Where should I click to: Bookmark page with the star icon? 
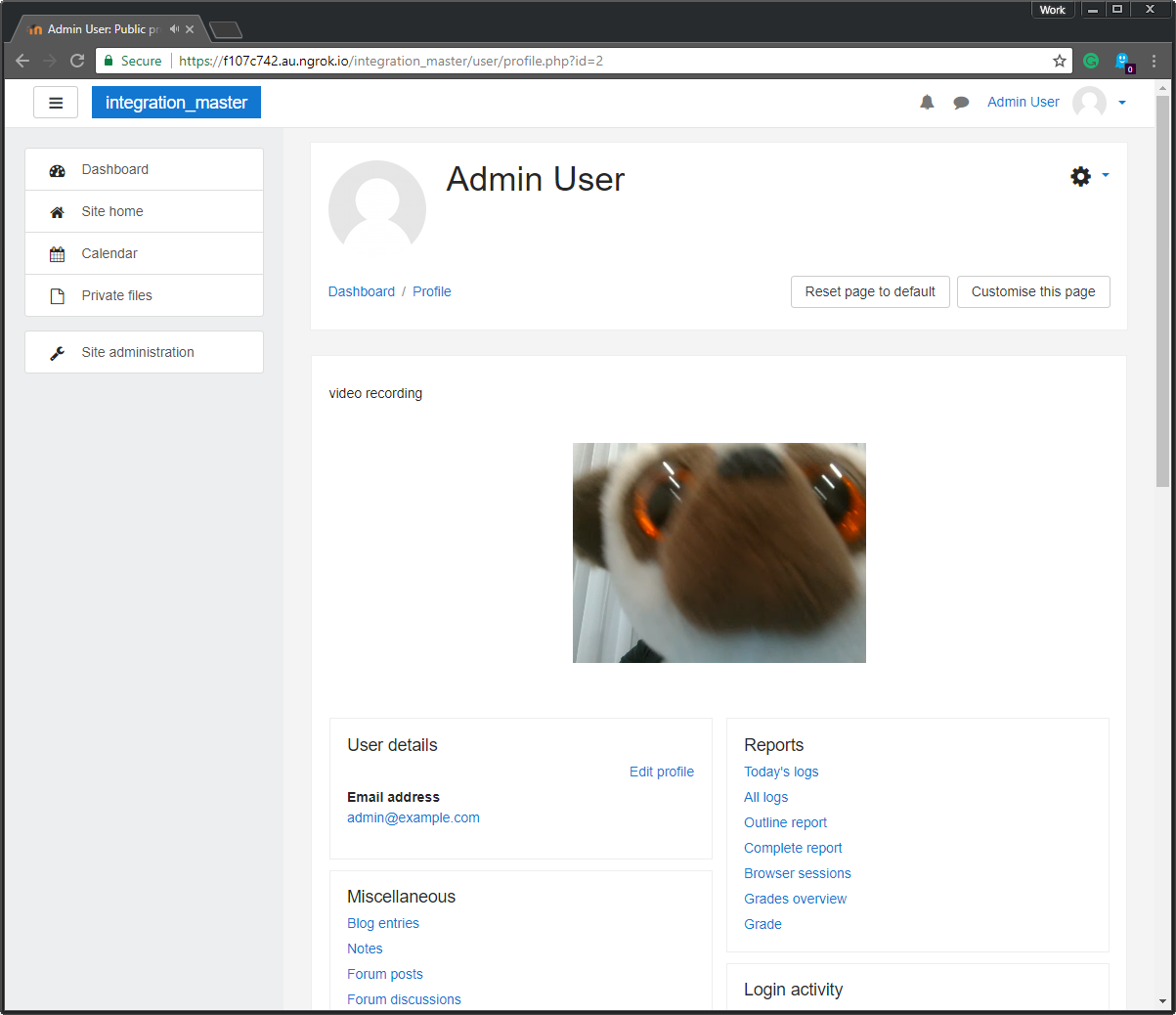click(1060, 61)
